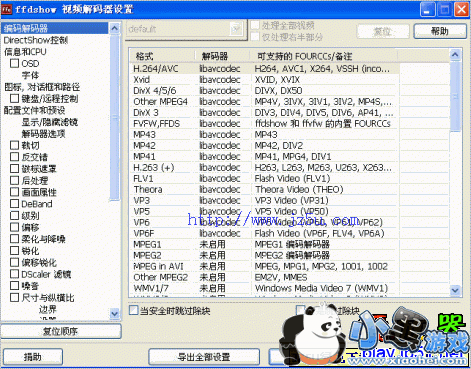Check the DeBand filter box
The height and width of the screenshot is (369, 471).
[x=14, y=204]
